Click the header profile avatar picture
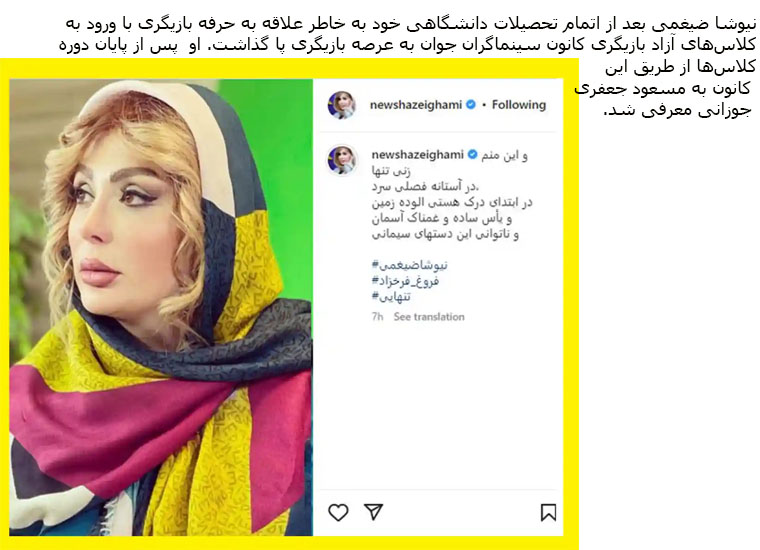This screenshot has width=760, height=550. [x=342, y=105]
